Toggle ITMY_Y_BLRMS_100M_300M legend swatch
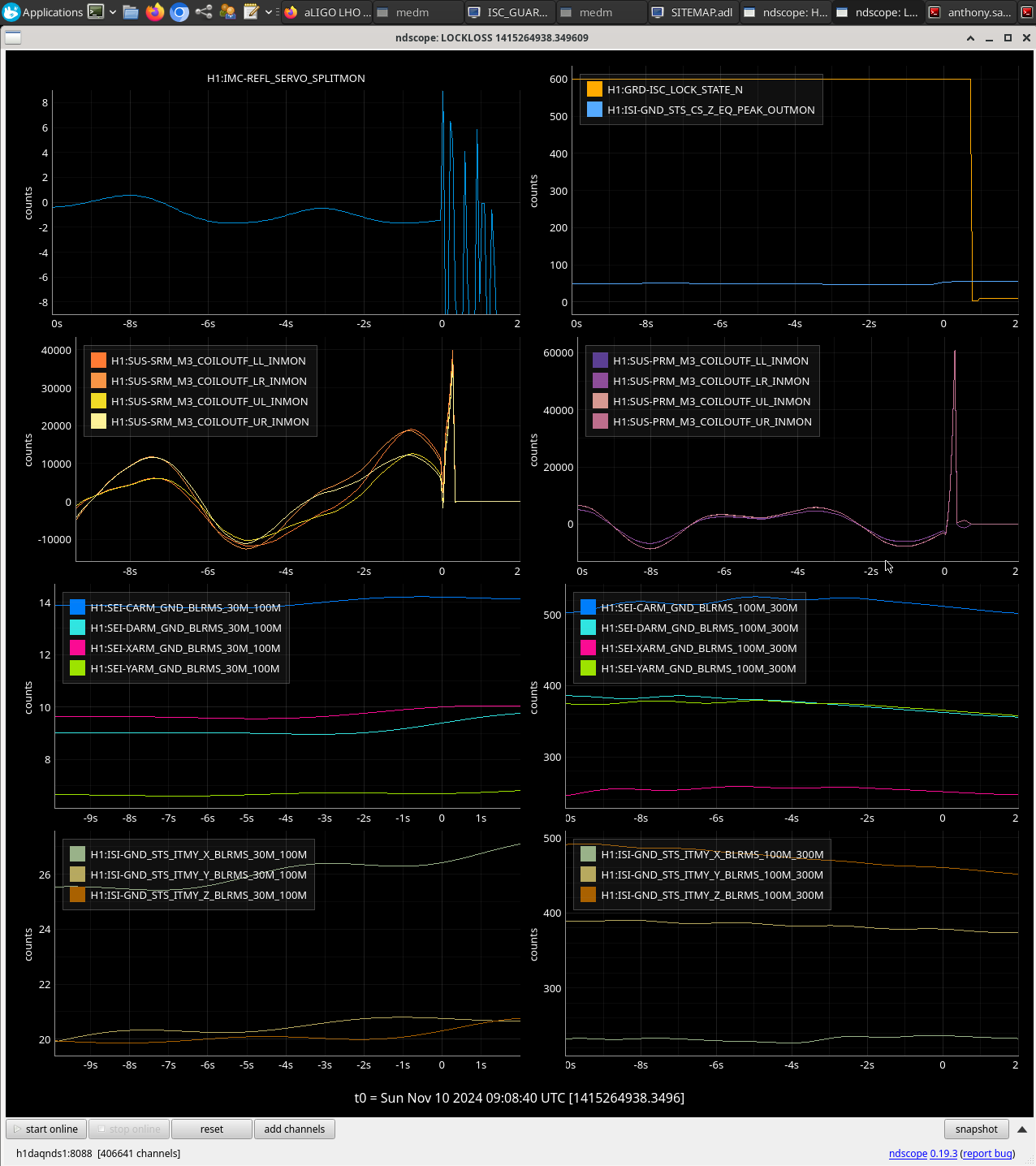Screen dimensions: 1036x1166 tap(588, 874)
